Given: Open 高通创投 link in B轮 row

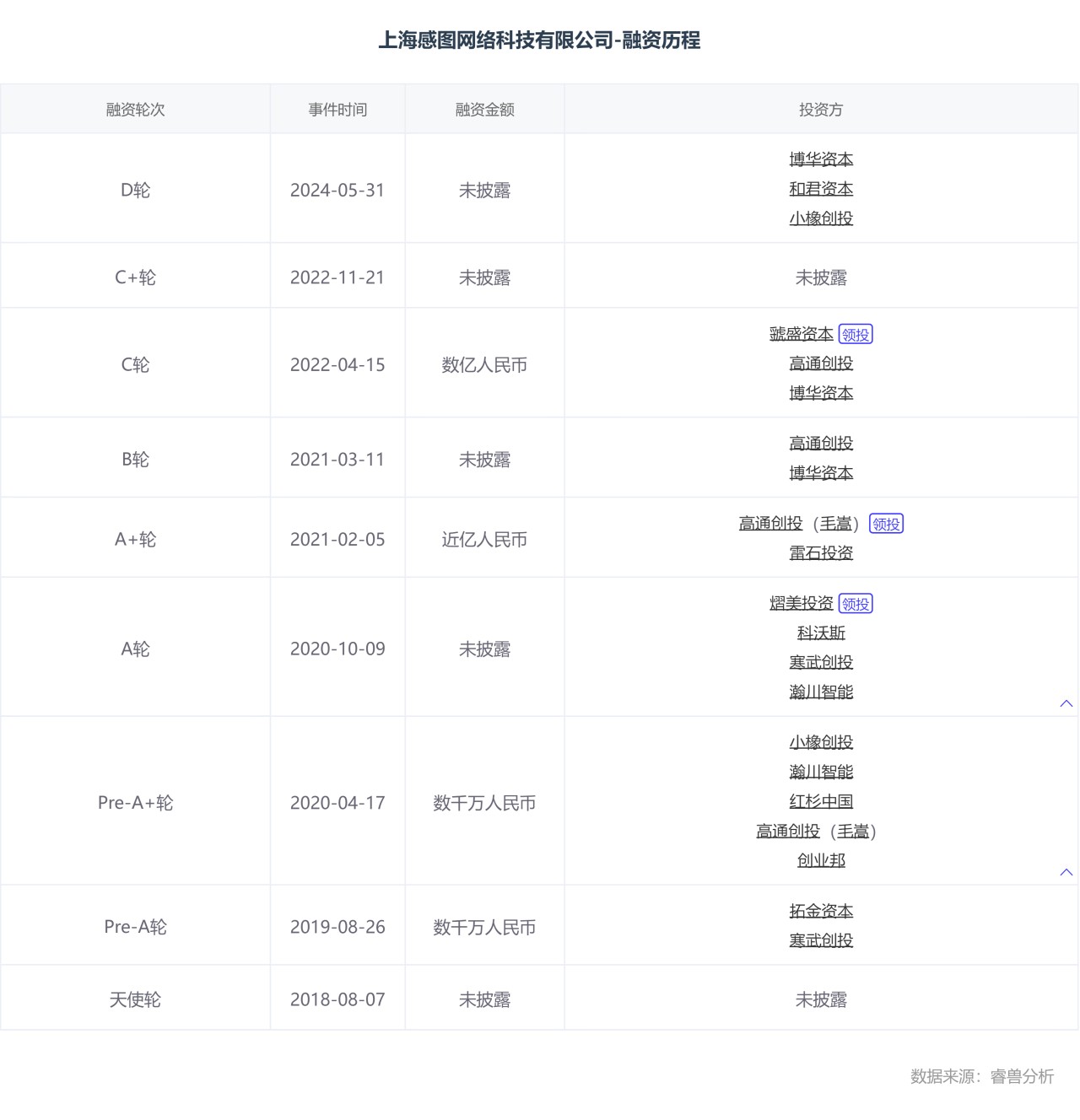Looking at the screenshot, I should pyautogui.click(x=821, y=444).
